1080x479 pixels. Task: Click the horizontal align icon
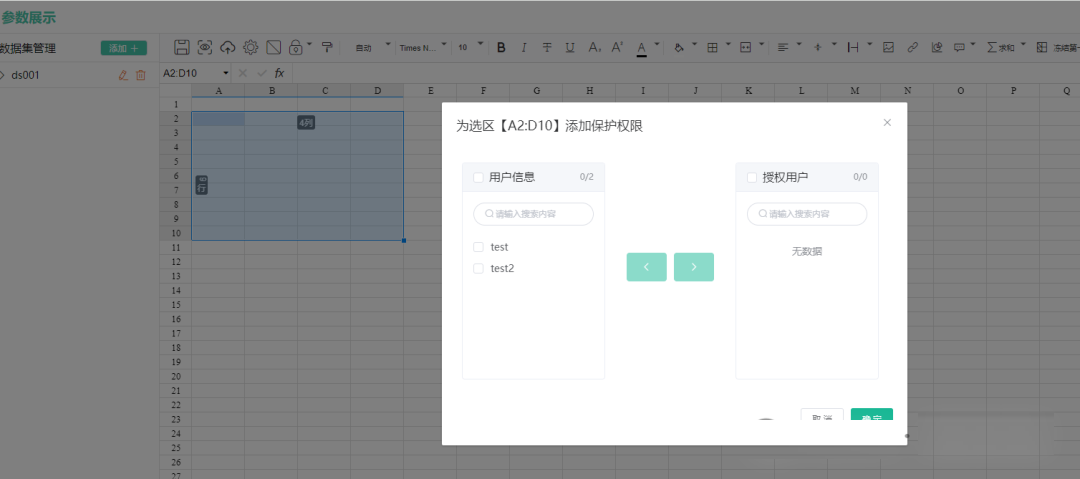782,48
